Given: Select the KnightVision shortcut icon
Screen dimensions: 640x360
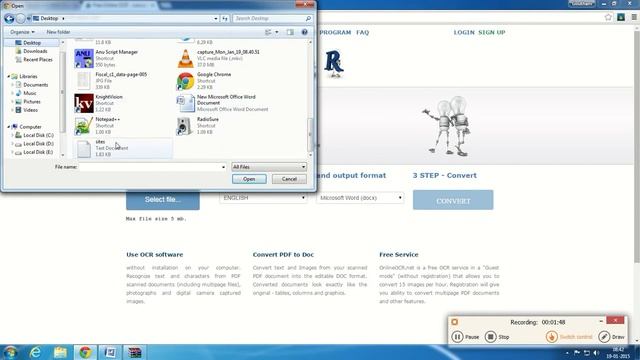Looking at the screenshot, I should tap(84, 103).
